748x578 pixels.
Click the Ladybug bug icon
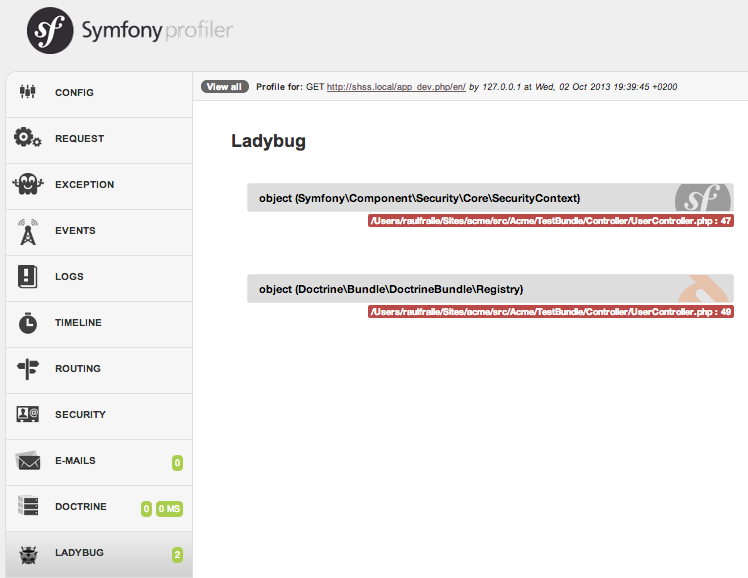28,555
